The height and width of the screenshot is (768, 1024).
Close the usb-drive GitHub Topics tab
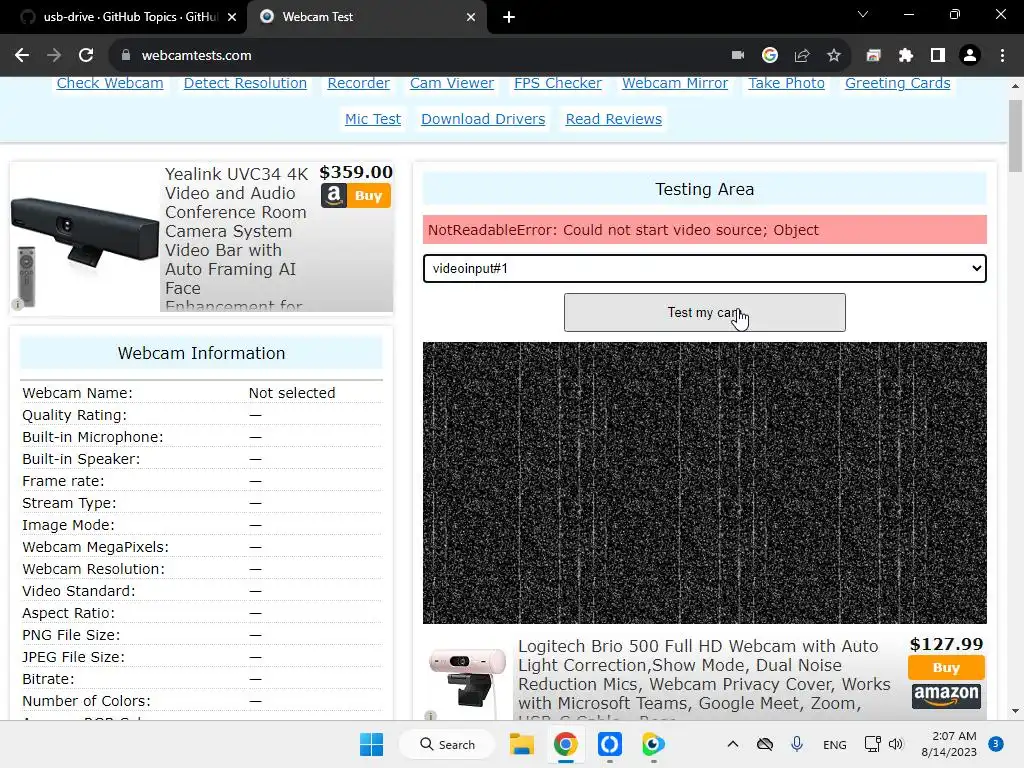coord(232,17)
